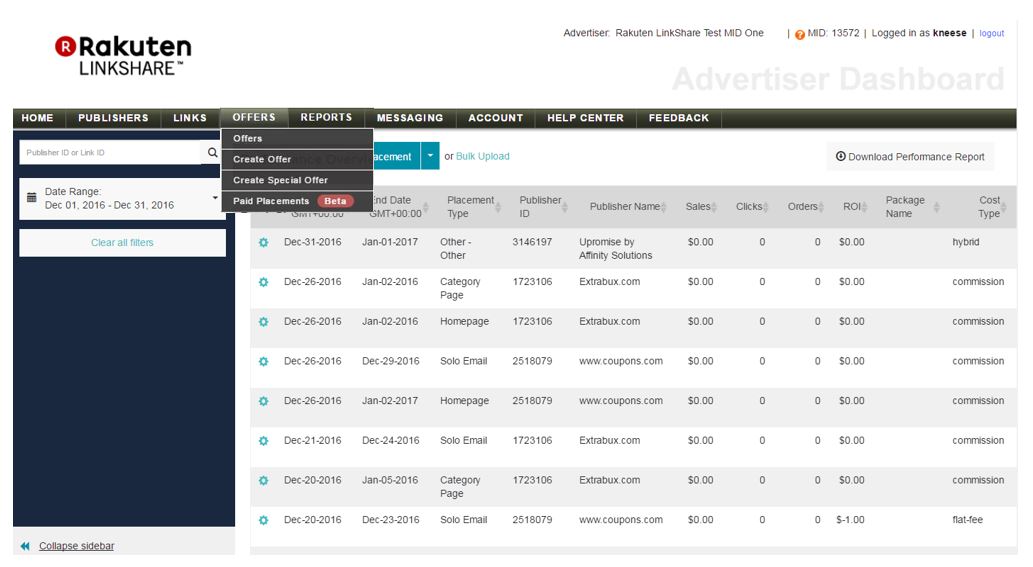This screenshot has height=567, width=1033.
Task: Focus the Publisher ID or Link ID field
Action: point(110,153)
